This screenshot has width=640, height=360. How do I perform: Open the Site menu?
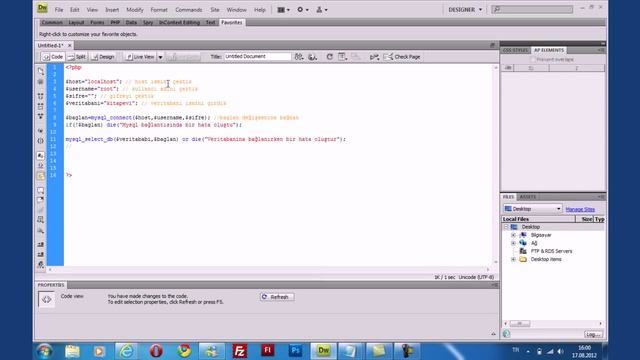(x=215, y=9)
